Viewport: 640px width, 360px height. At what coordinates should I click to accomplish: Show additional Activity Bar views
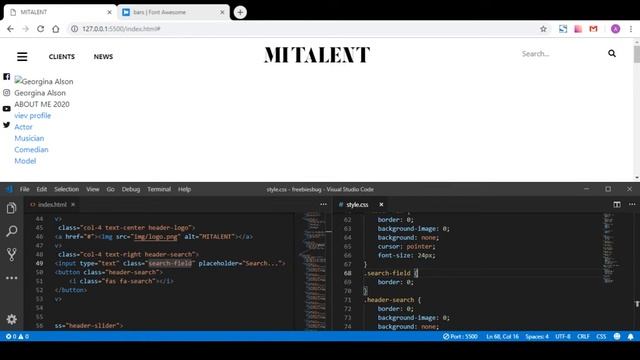[x=11, y=278]
